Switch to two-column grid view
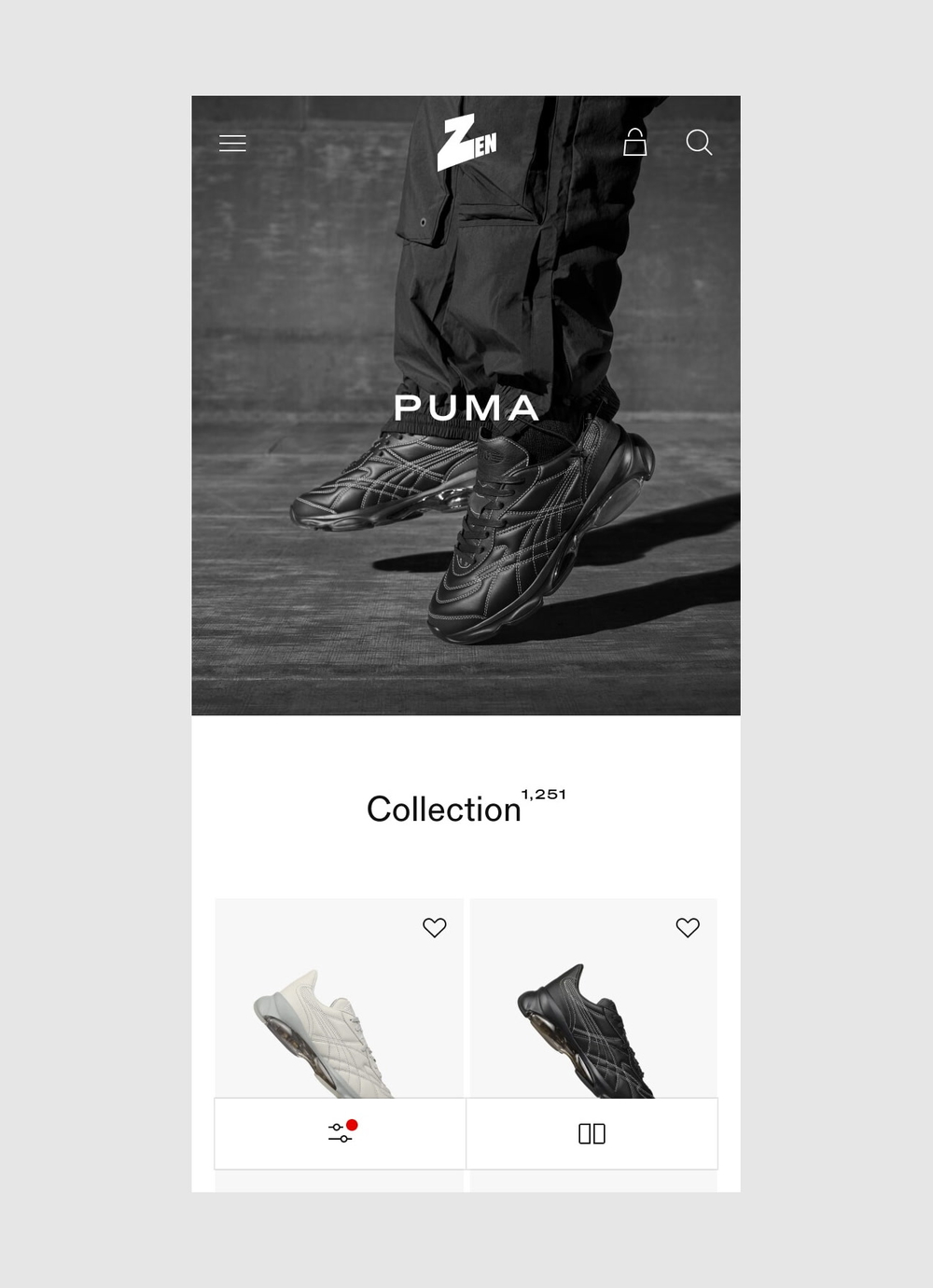Viewport: 933px width, 1288px height. [x=592, y=1133]
